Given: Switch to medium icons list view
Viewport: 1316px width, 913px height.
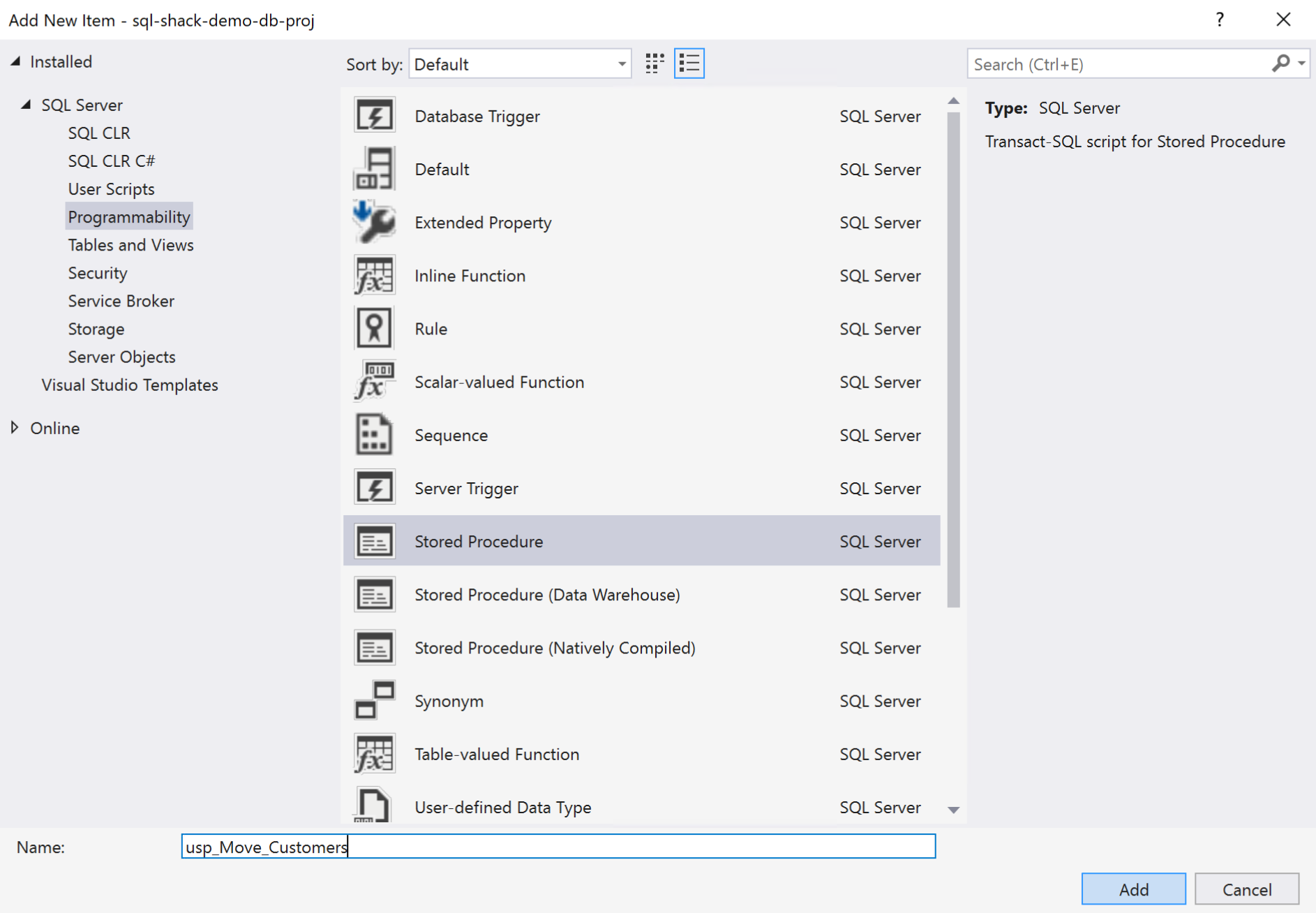Looking at the screenshot, I should 689,64.
